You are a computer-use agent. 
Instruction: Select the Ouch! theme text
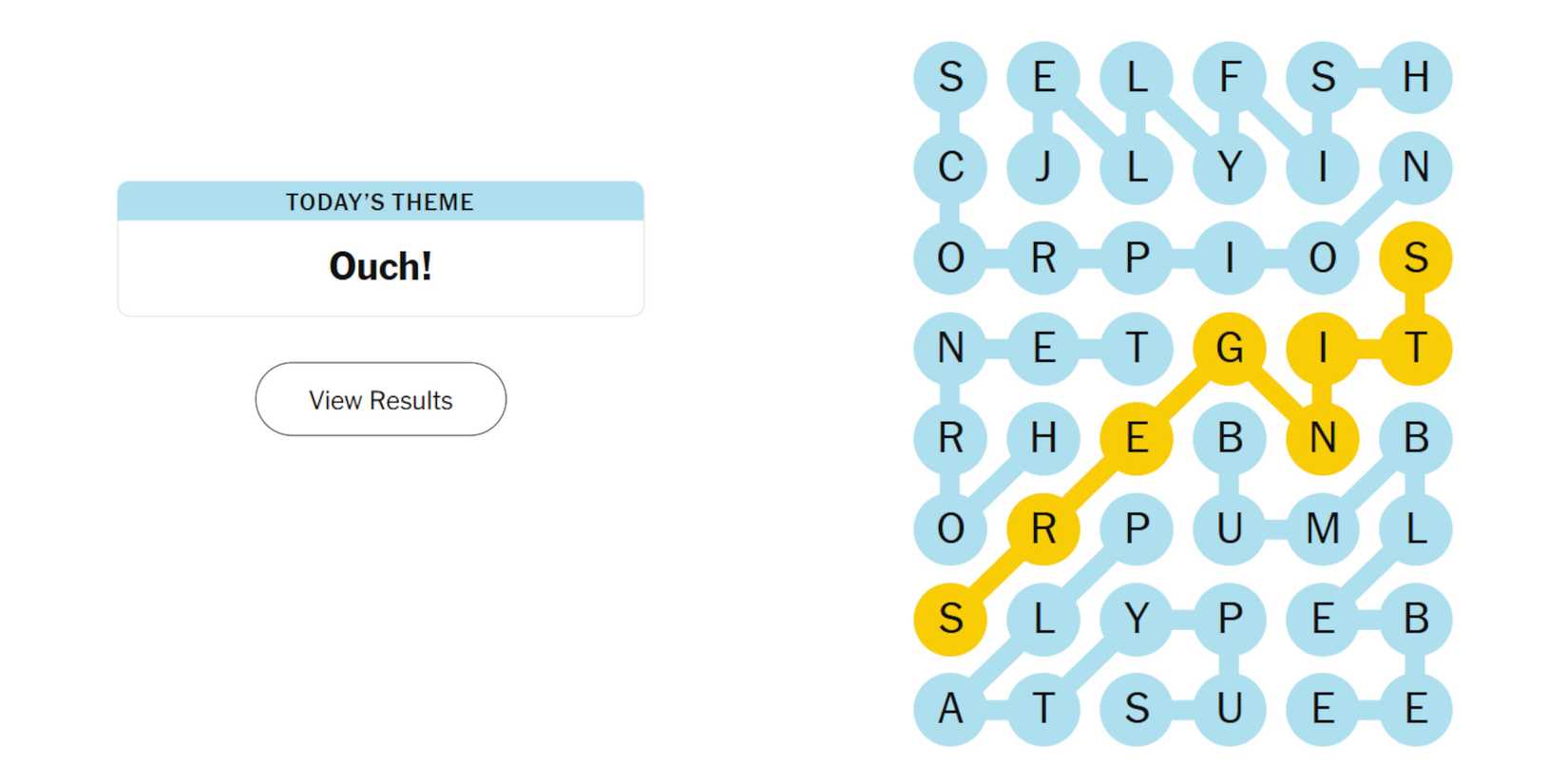click(x=379, y=266)
